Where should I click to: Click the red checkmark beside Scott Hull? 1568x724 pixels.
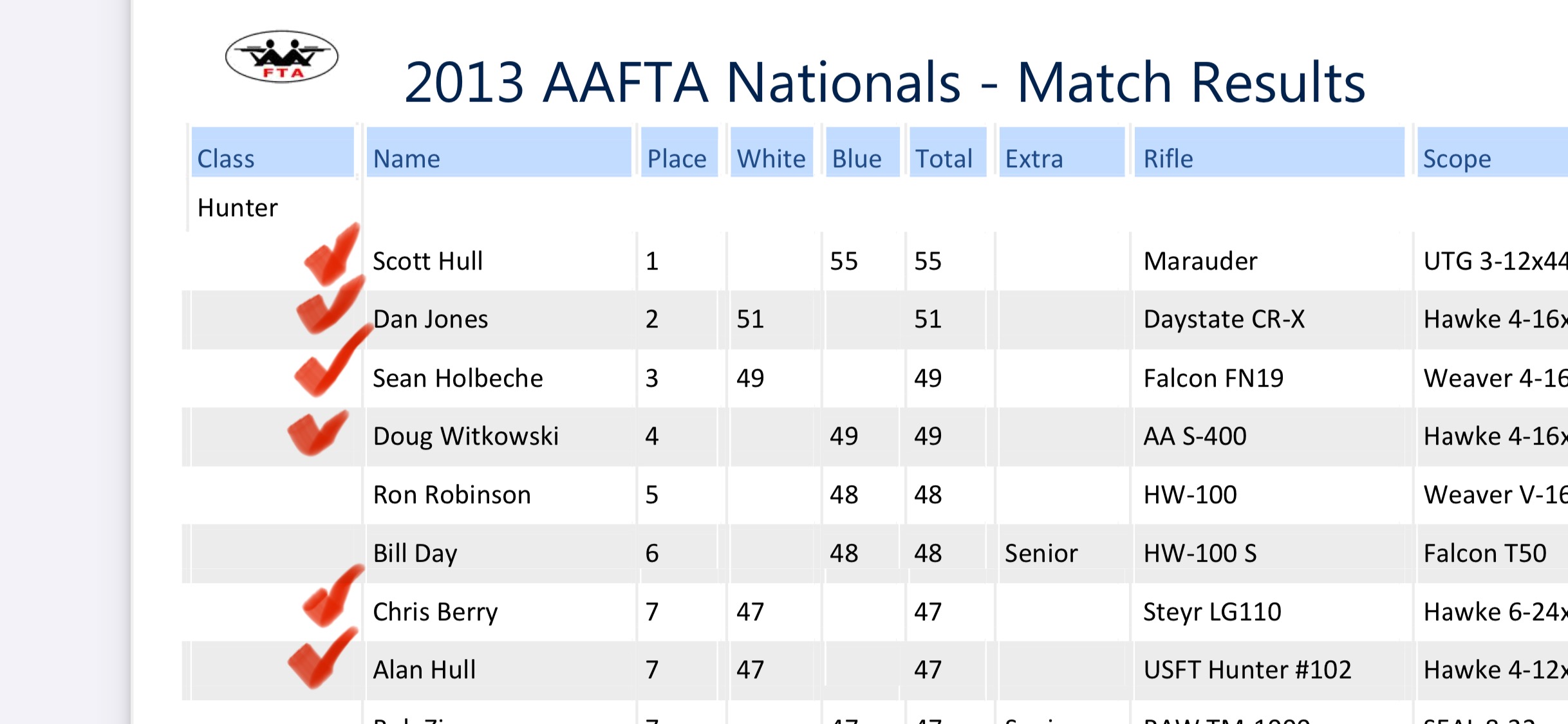pos(332,254)
